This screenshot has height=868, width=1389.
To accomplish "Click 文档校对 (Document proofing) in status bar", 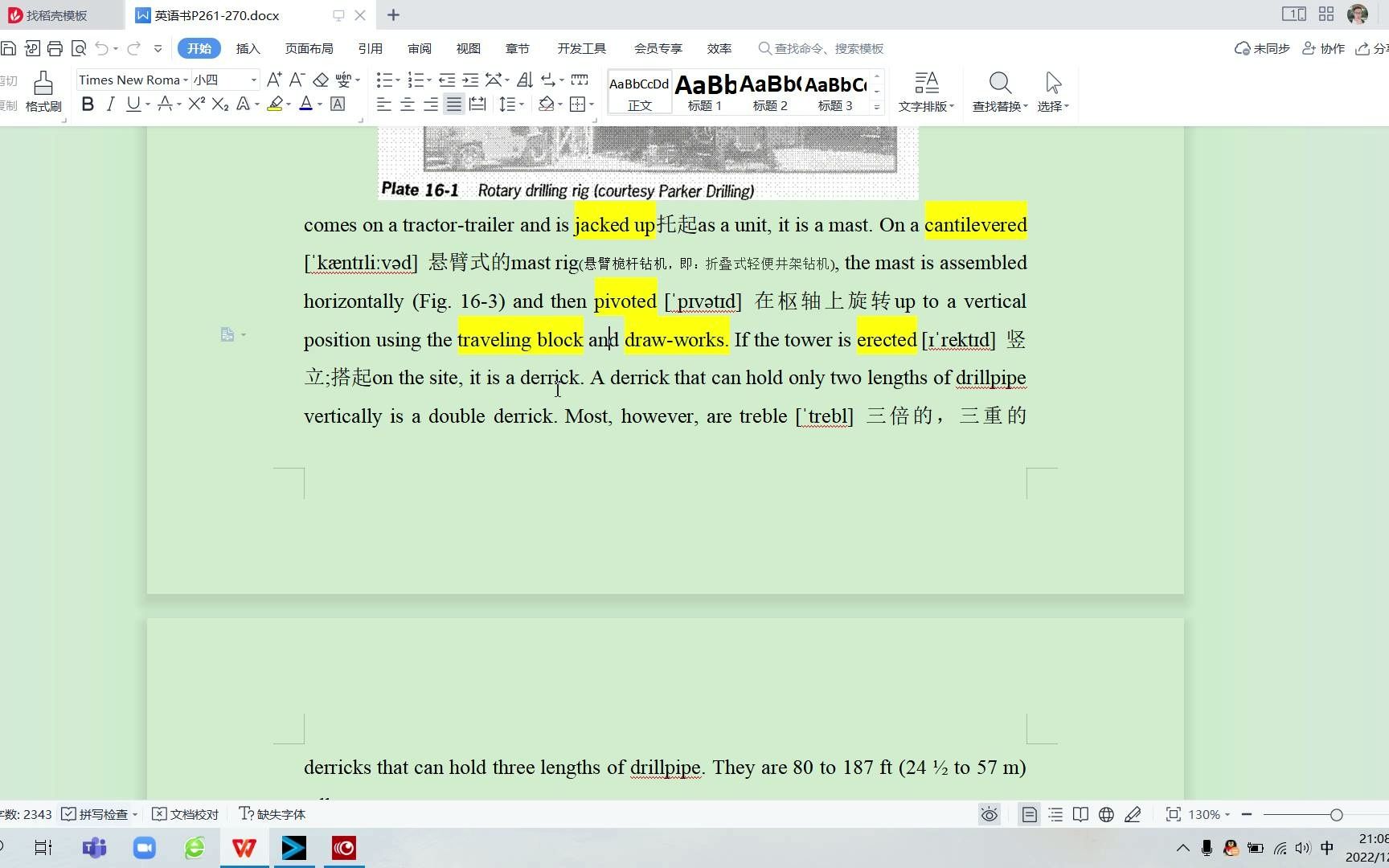I will pyautogui.click(x=186, y=815).
